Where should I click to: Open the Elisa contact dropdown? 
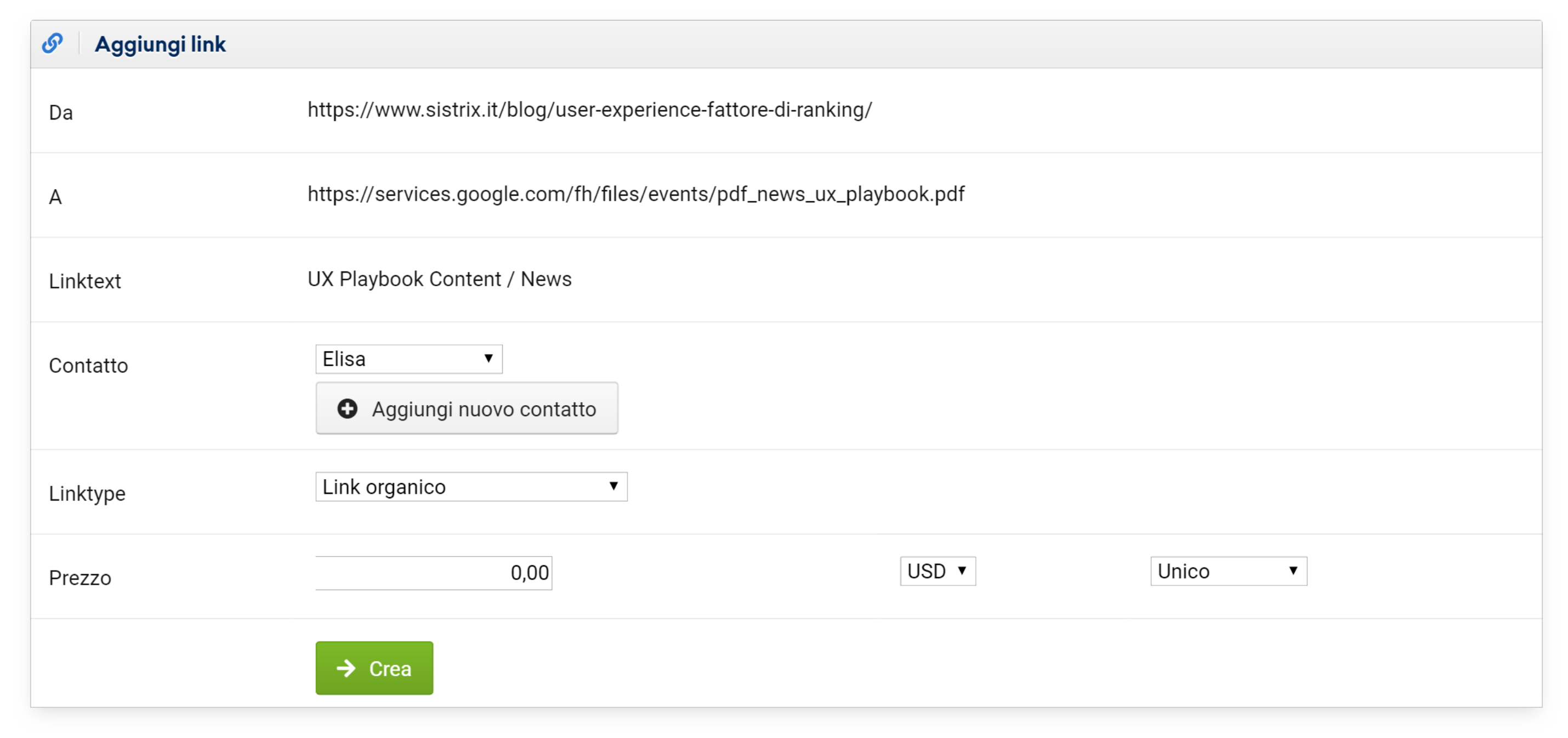(408, 359)
